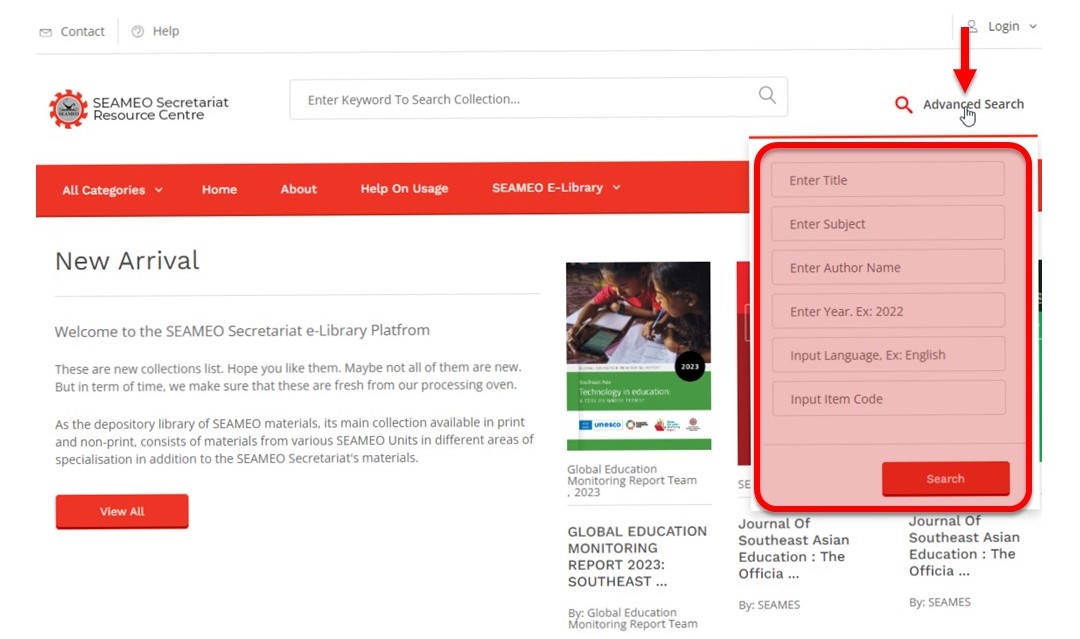
Task: Open the GLOBAL EDUCATION MONITORING REPORT 2023 title
Action: click(x=637, y=556)
